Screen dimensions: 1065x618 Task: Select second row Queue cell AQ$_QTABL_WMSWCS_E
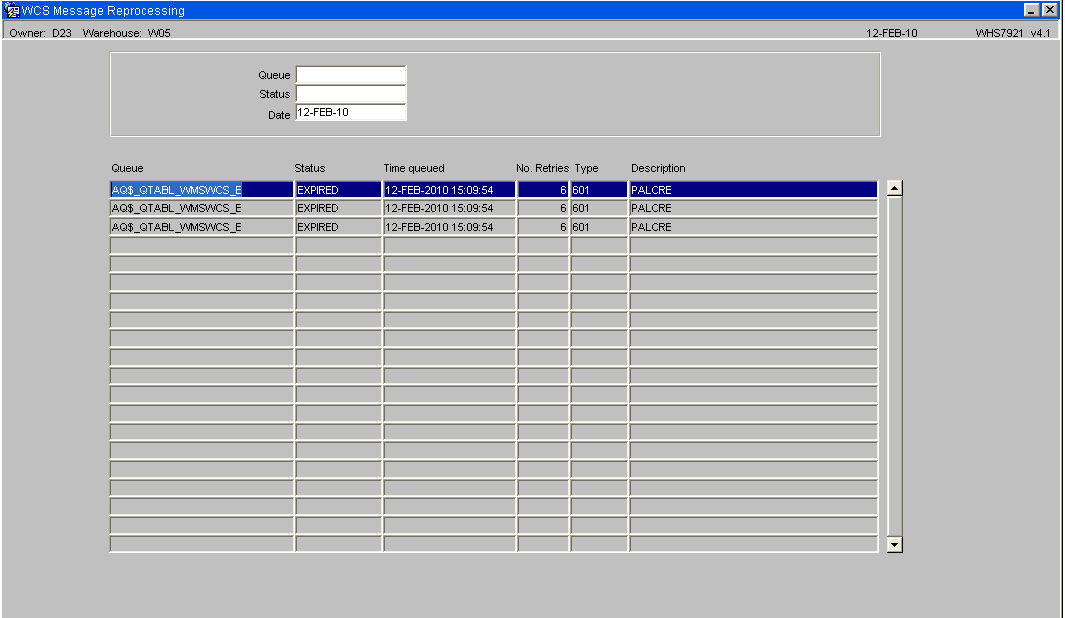[202, 208]
